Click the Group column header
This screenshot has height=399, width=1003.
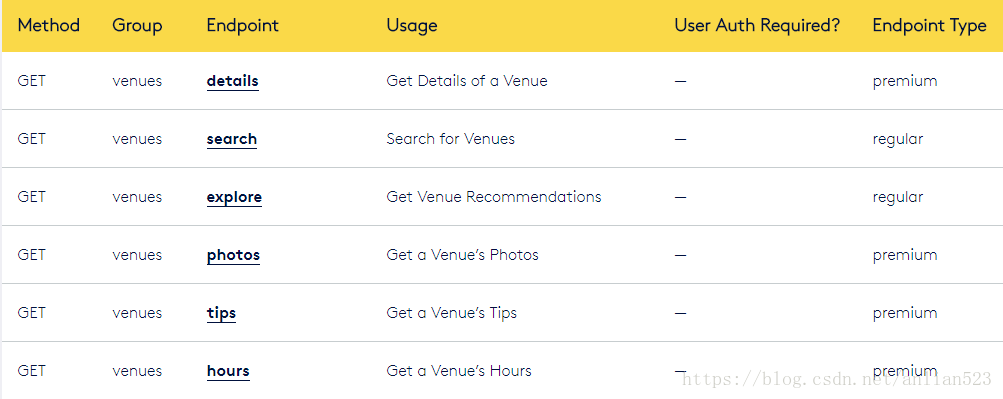[x=137, y=26]
